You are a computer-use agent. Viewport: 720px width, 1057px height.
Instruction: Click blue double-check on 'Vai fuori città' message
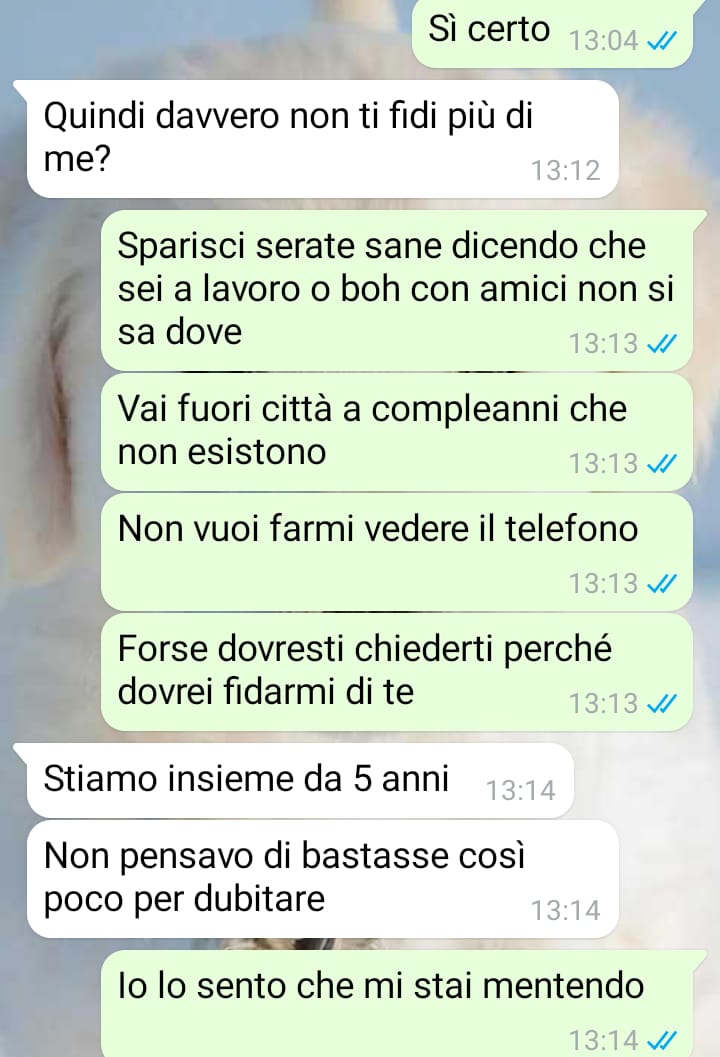(x=661, y=464)
